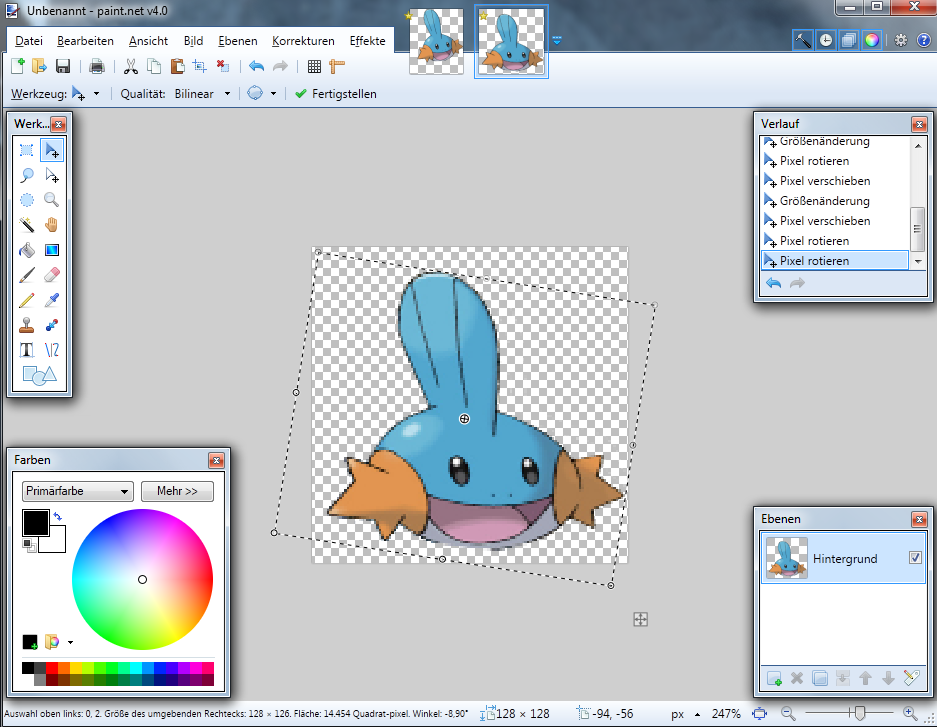Select the Zoom magnifier tool
The height and width of the screenshot is (727, 937).
tap(52, 200)
